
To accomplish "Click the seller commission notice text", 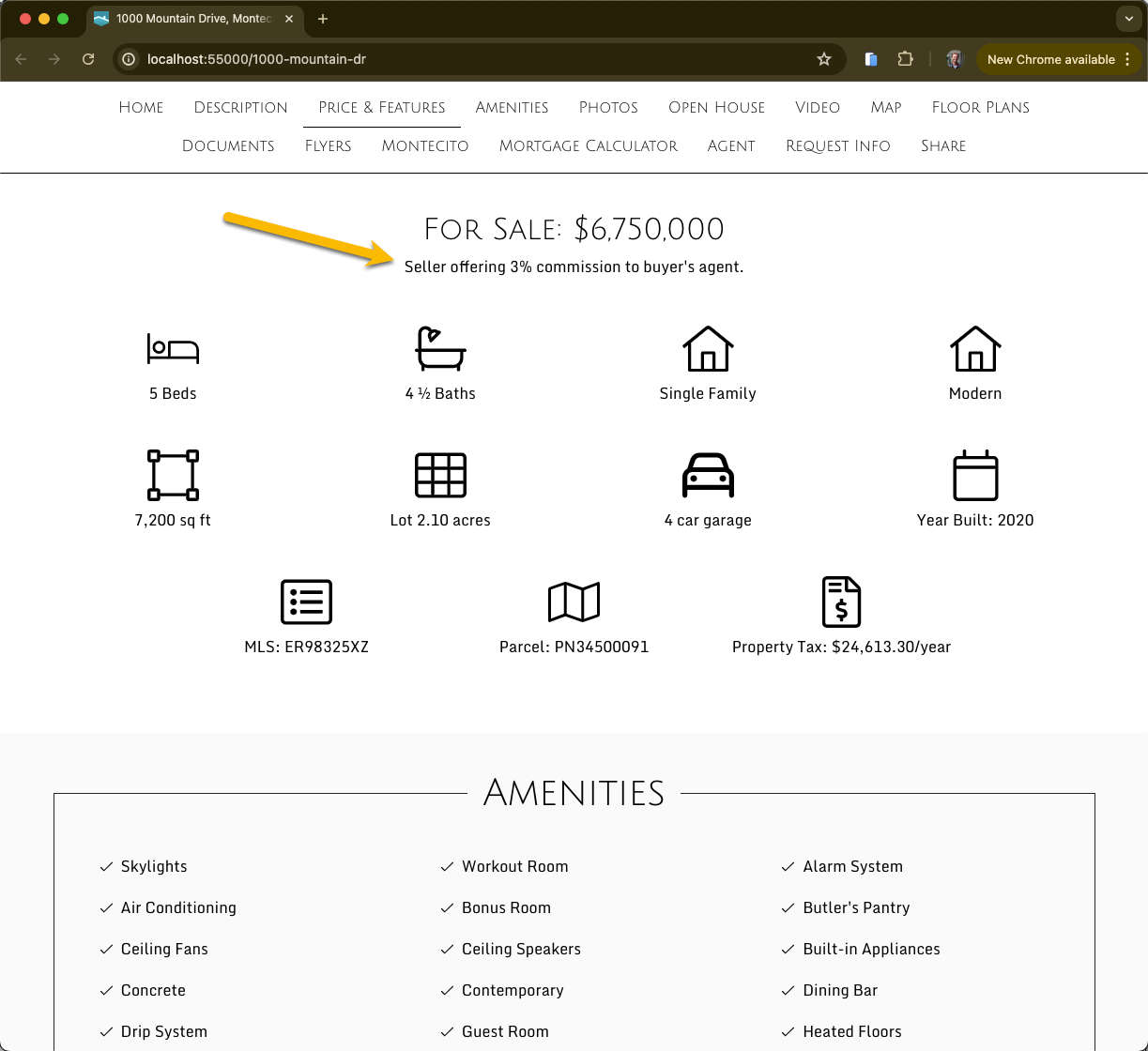I will [574, 267].
